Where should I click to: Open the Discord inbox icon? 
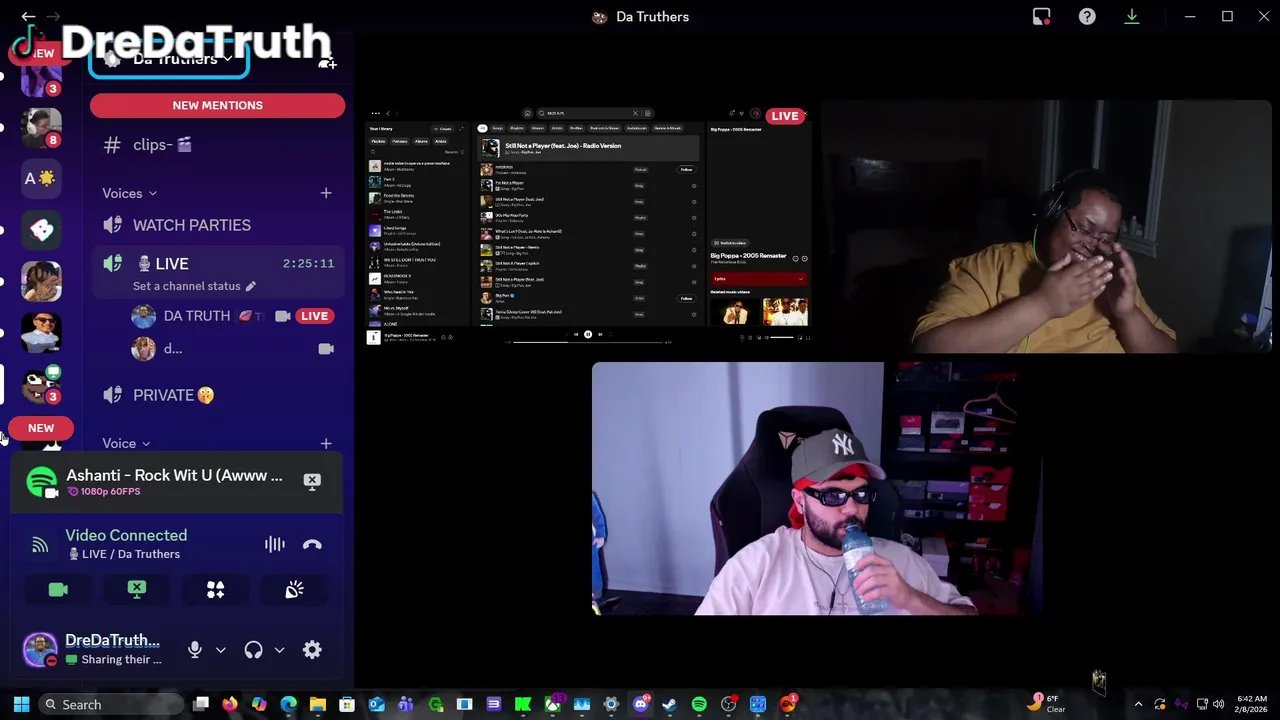[x=1041, y=16]
